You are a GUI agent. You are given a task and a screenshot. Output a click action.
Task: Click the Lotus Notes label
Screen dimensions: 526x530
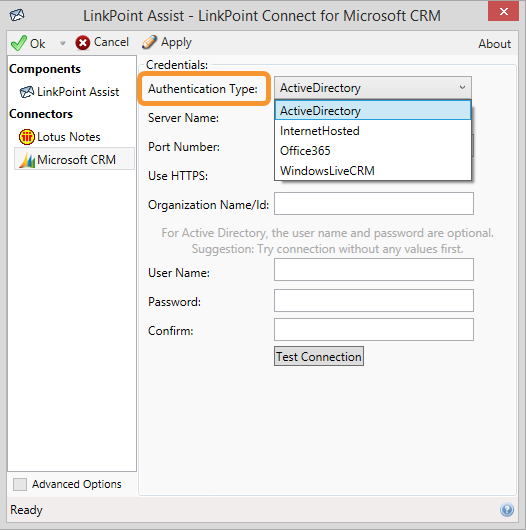click(69, 137)
